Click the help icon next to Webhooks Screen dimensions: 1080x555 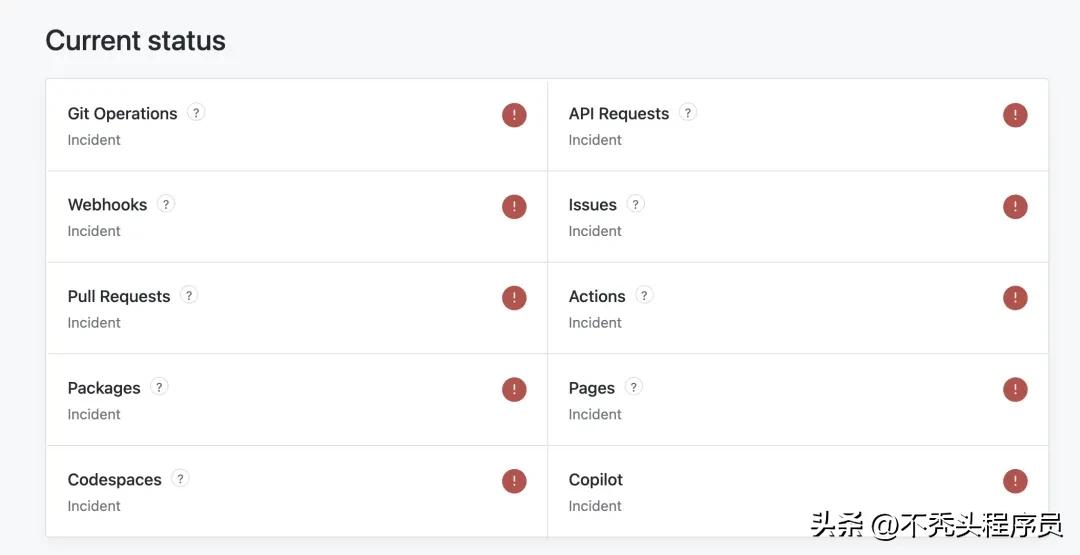(165, 204)
